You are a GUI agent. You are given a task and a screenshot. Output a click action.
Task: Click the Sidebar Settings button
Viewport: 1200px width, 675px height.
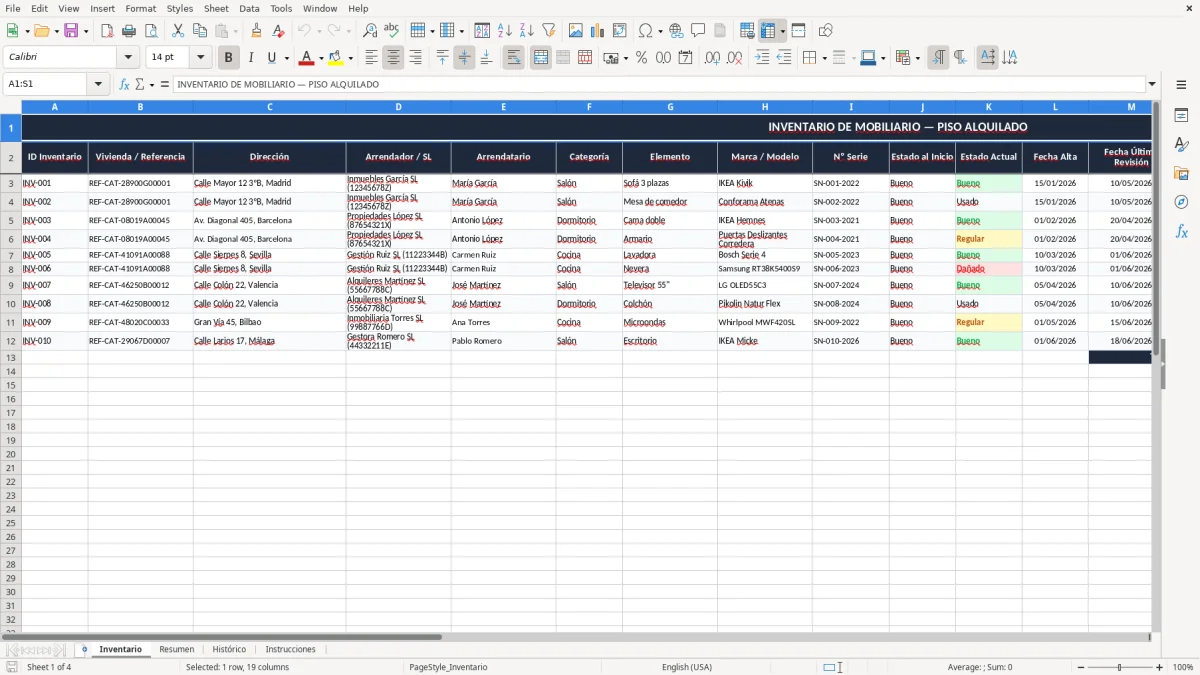coord(1181,84)
